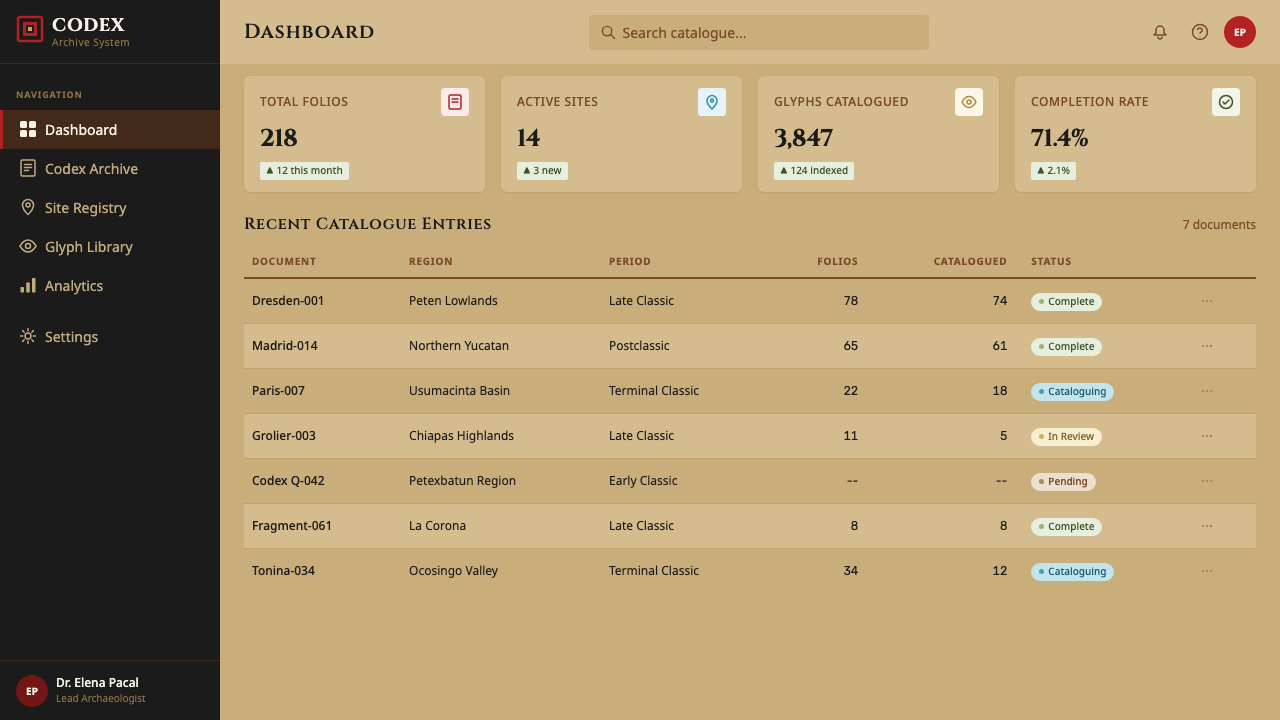Open Settings page
This screenshot has width=1280, height=720.
[x=110, y=337]
